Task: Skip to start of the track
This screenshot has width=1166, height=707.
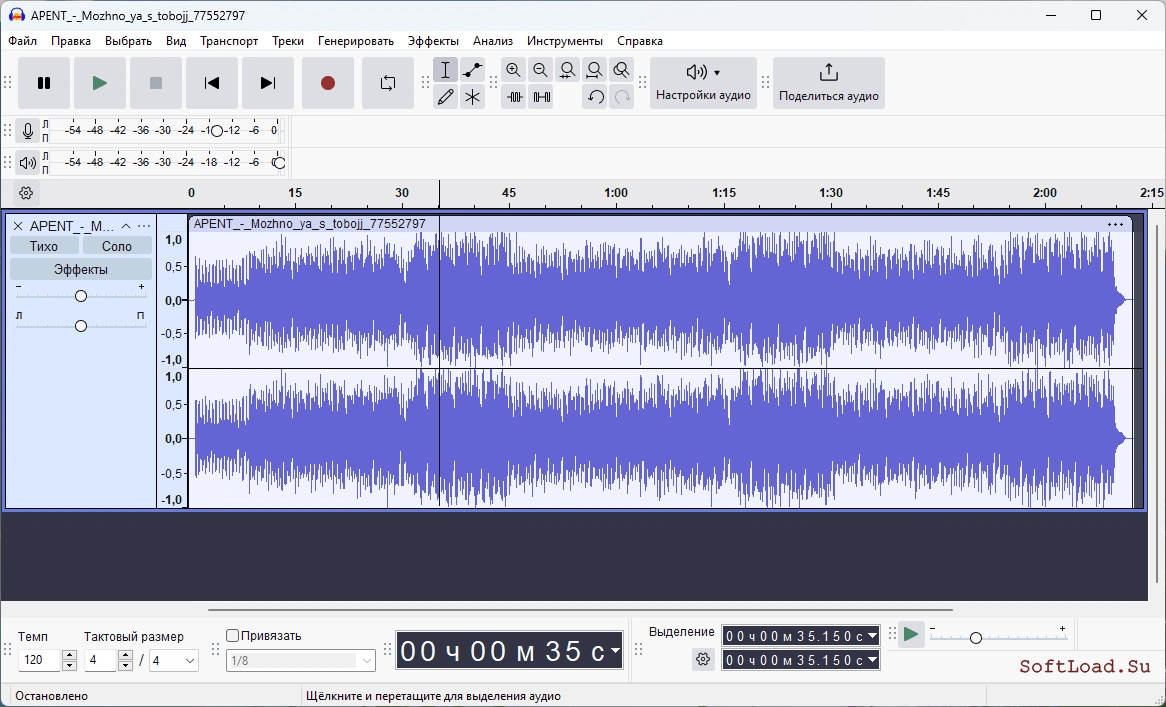Action: coord(212,83)
